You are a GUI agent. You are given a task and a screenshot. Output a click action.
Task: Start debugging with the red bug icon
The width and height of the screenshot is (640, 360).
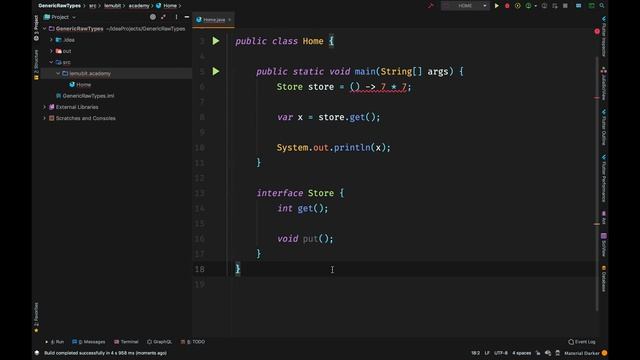[507, 6]
